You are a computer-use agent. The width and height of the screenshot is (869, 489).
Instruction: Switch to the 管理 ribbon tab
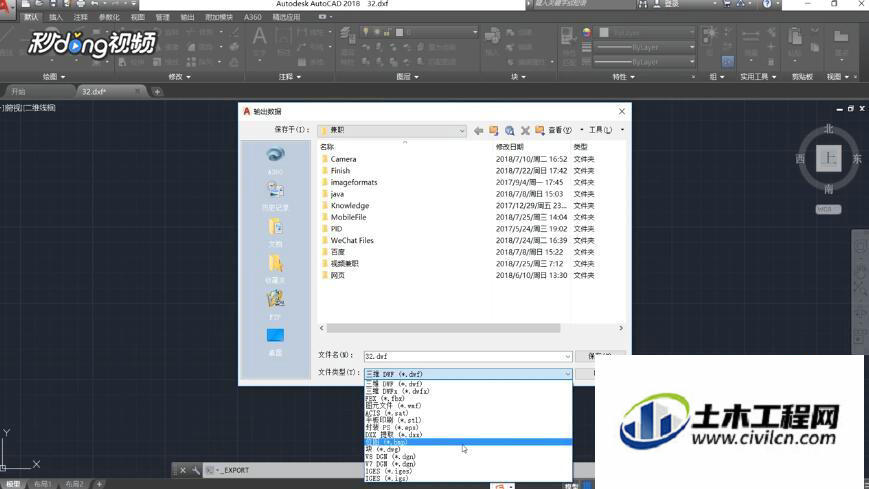pos(162,17)
